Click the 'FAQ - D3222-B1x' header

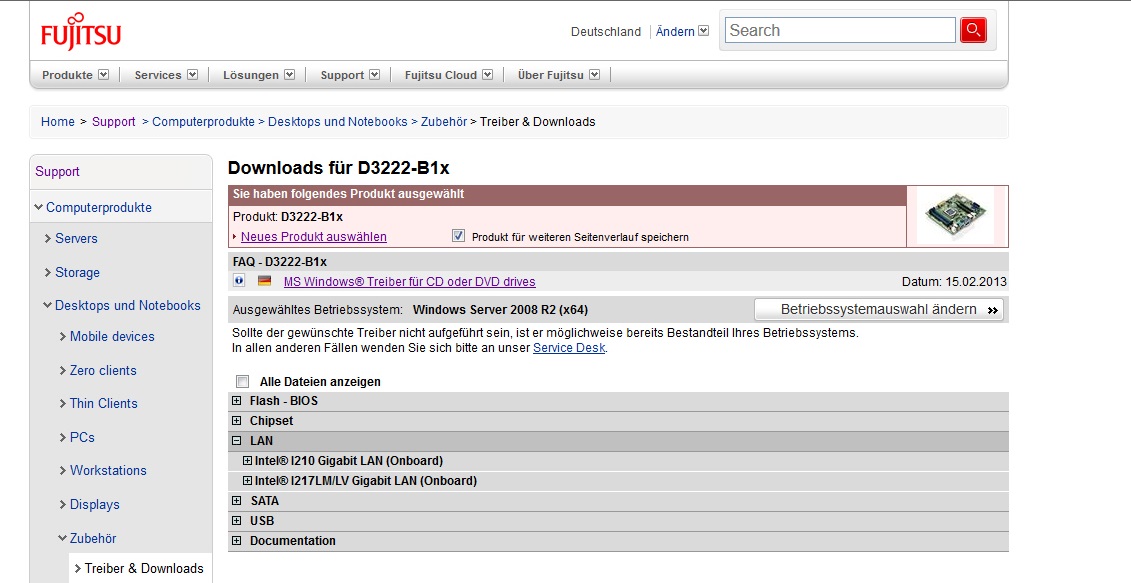tap(280, 262)
